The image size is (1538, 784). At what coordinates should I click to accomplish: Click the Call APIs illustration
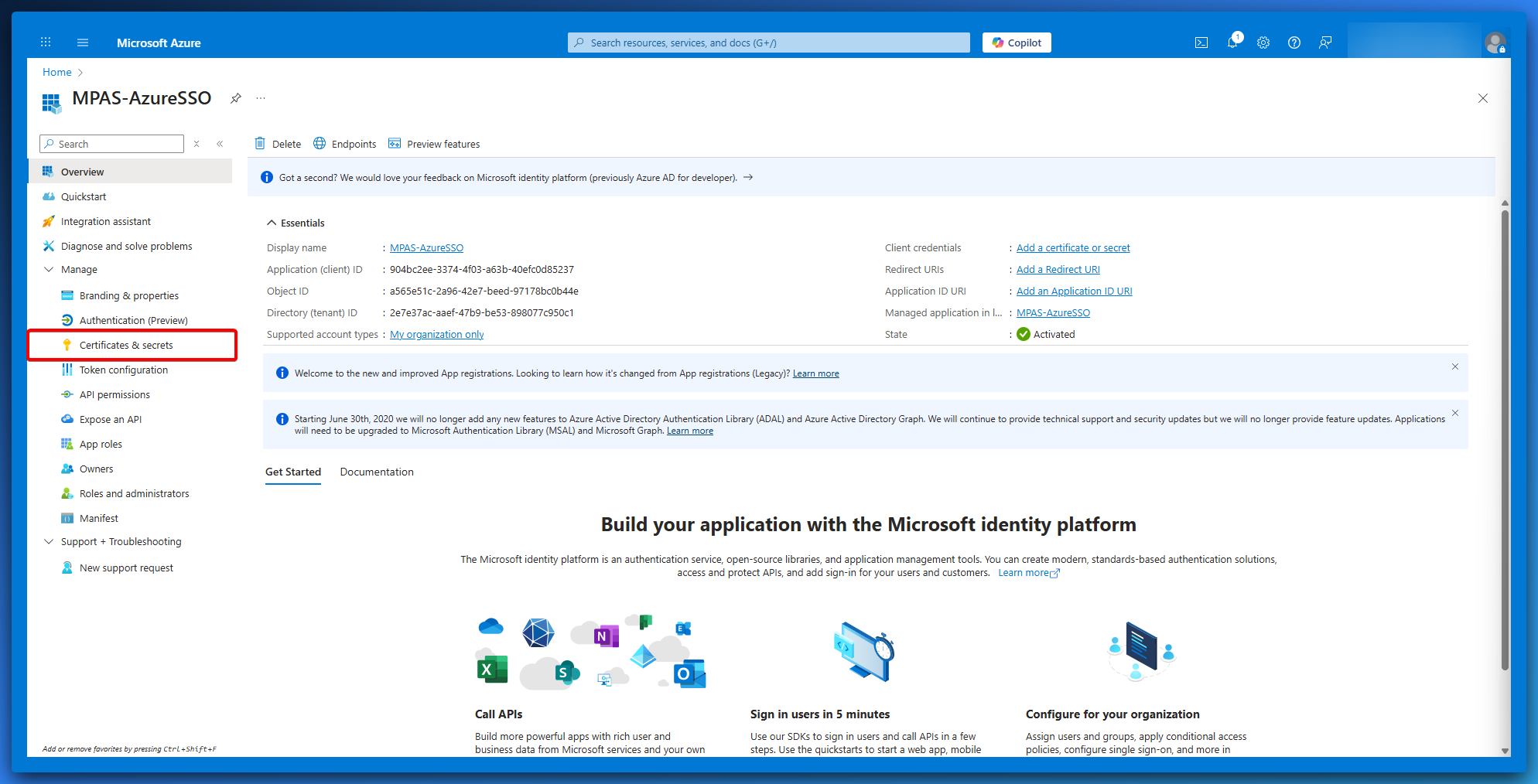pos(590,652)
